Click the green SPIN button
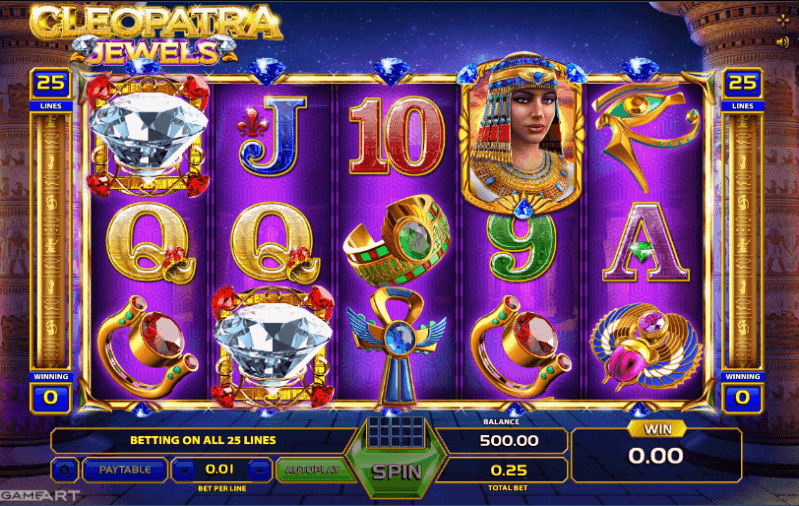 [x=397, y=472]
